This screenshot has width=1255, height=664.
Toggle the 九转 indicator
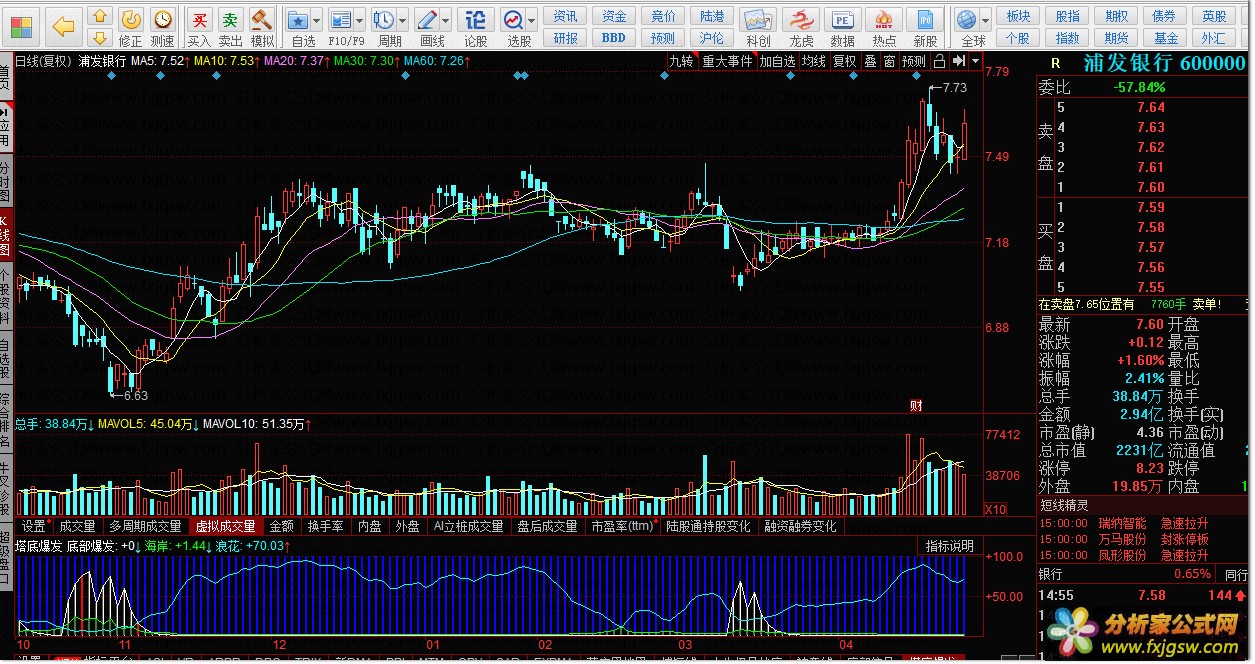click(681, 61)
